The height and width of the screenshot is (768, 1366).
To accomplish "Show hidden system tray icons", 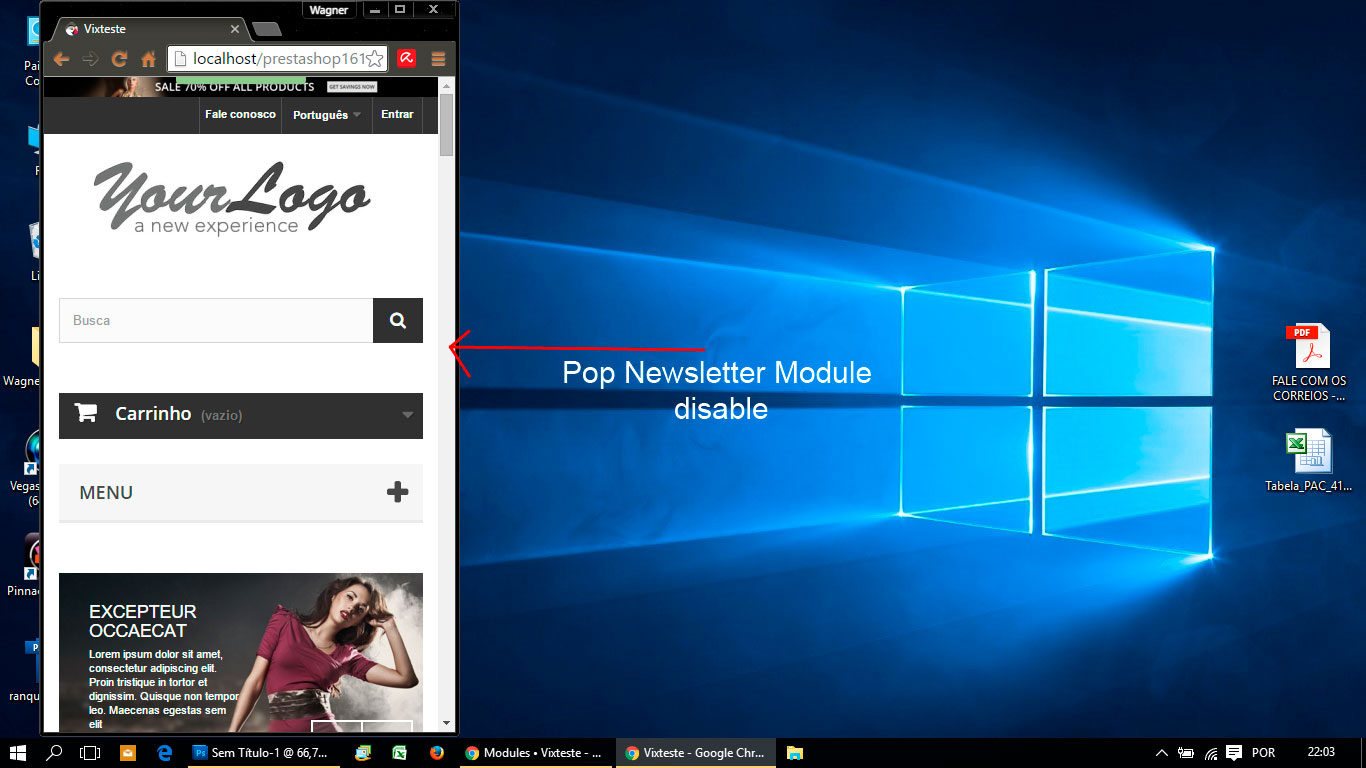I will (1161, 753).
